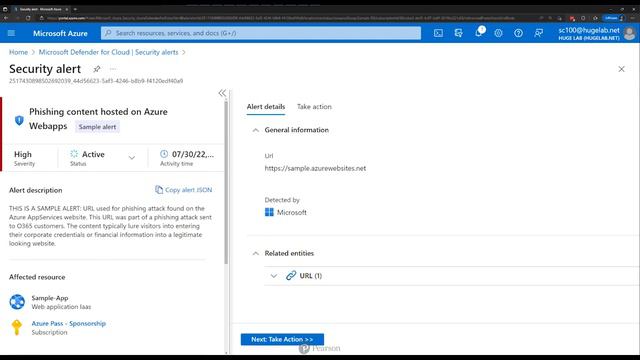Click Next: Take Action button
The height and width of the screenshot is (360, 640).
click(x=282, y=339)
